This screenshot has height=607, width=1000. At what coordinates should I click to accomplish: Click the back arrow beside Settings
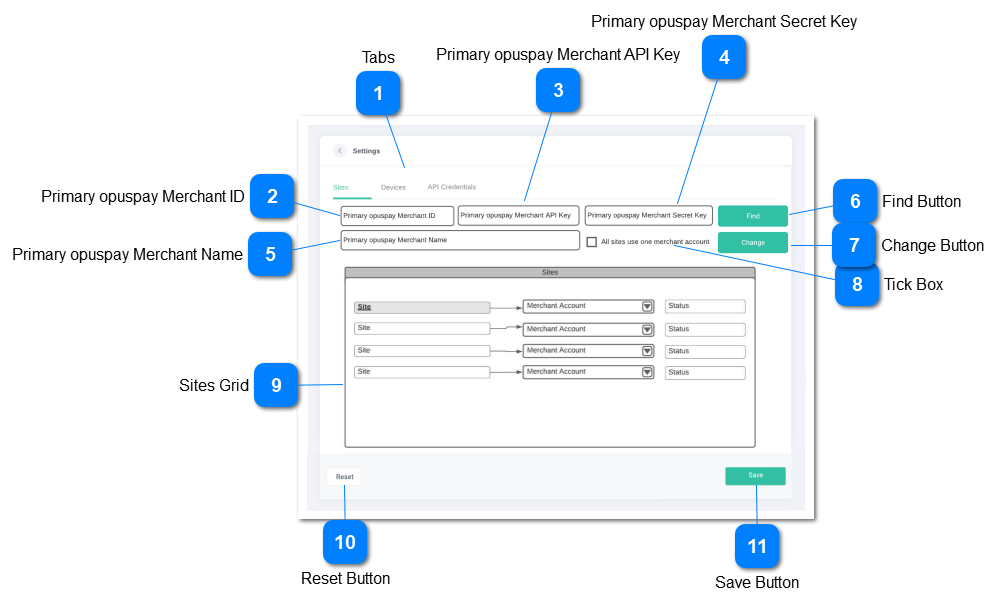tap(340, 151)
